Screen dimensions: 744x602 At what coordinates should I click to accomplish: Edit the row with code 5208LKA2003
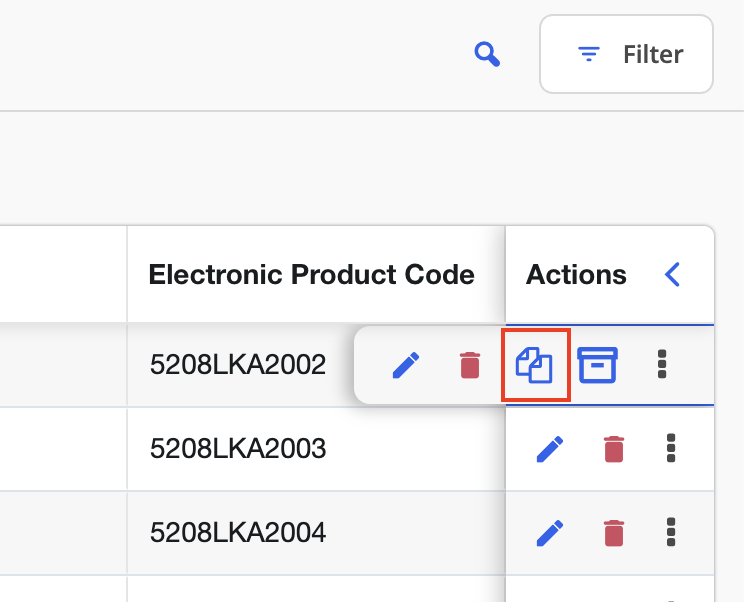pyautogui.click(x=550, y=449)
